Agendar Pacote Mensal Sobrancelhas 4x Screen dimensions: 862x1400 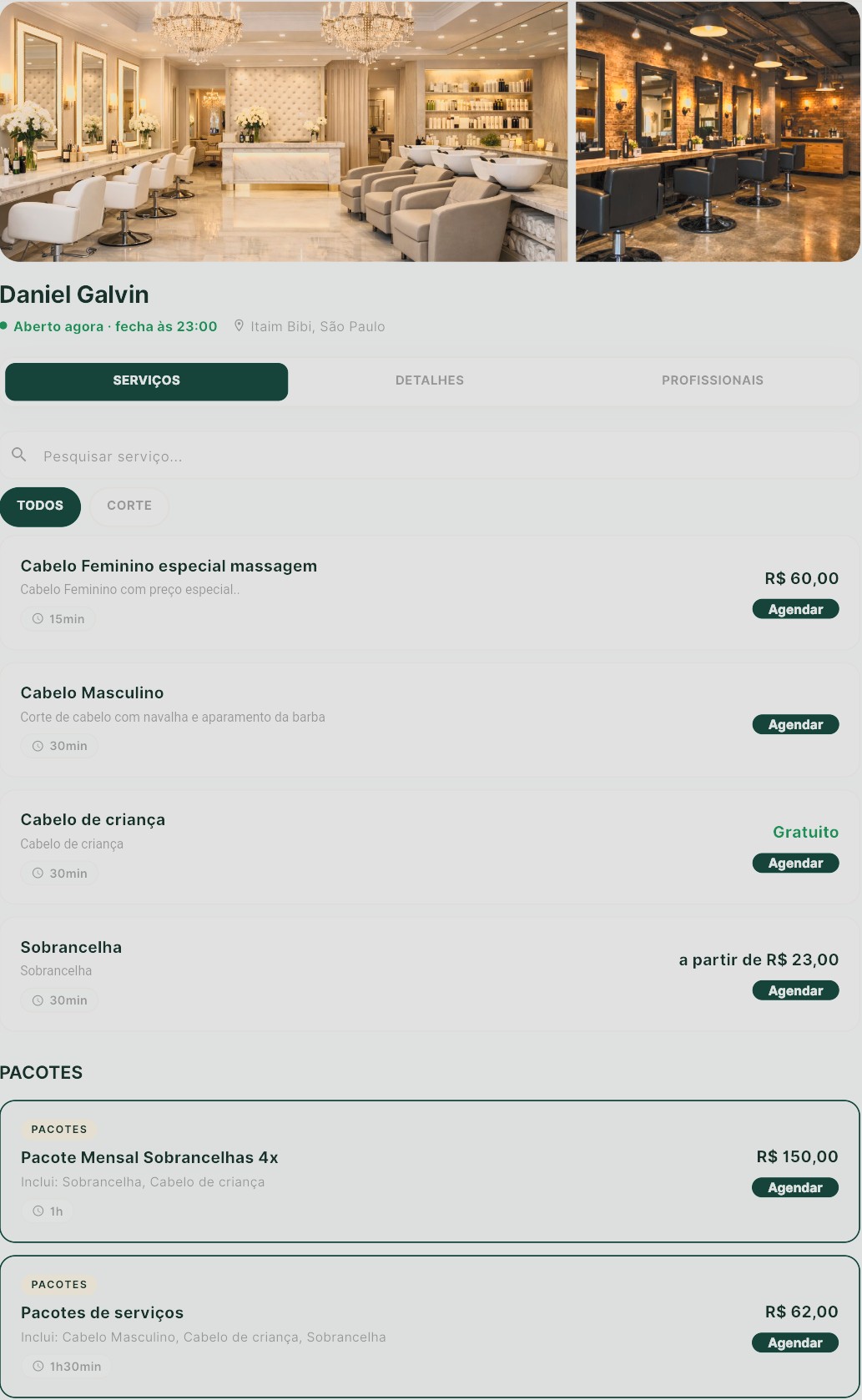click(x=795, y=1187)
